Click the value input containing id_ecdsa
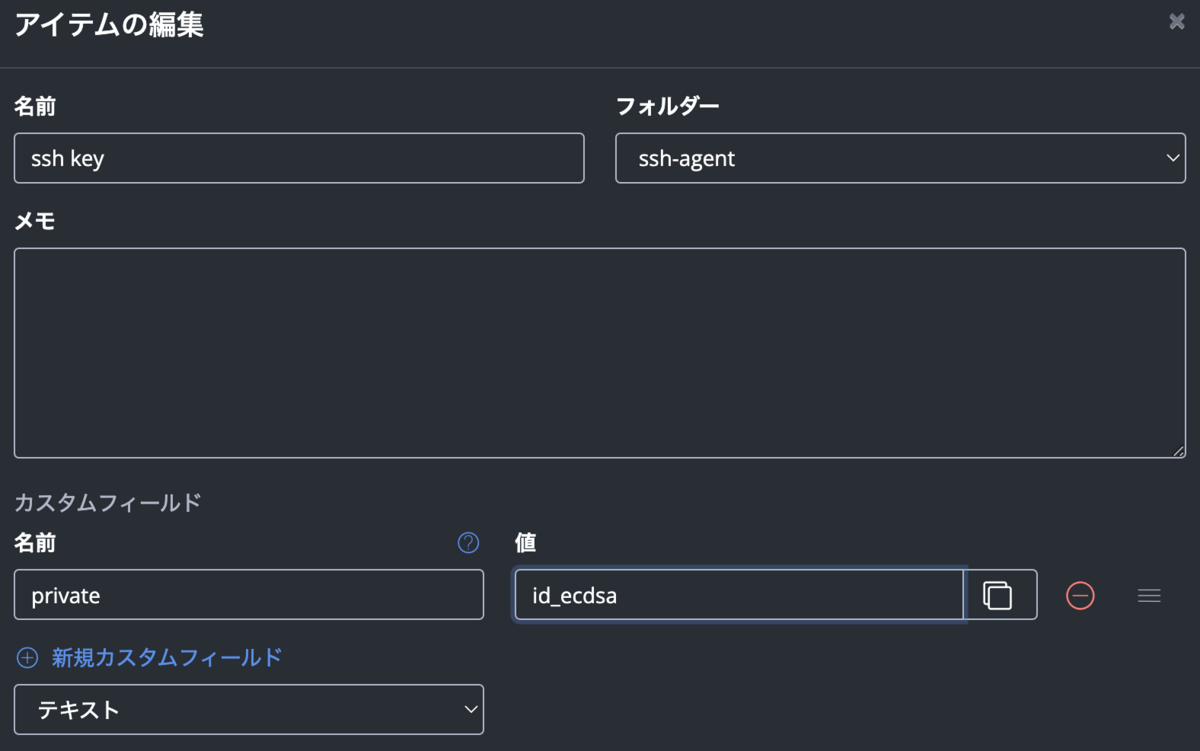Image resolution: width=1200 pixels, height=751 pixels. [x=738, y=595]
